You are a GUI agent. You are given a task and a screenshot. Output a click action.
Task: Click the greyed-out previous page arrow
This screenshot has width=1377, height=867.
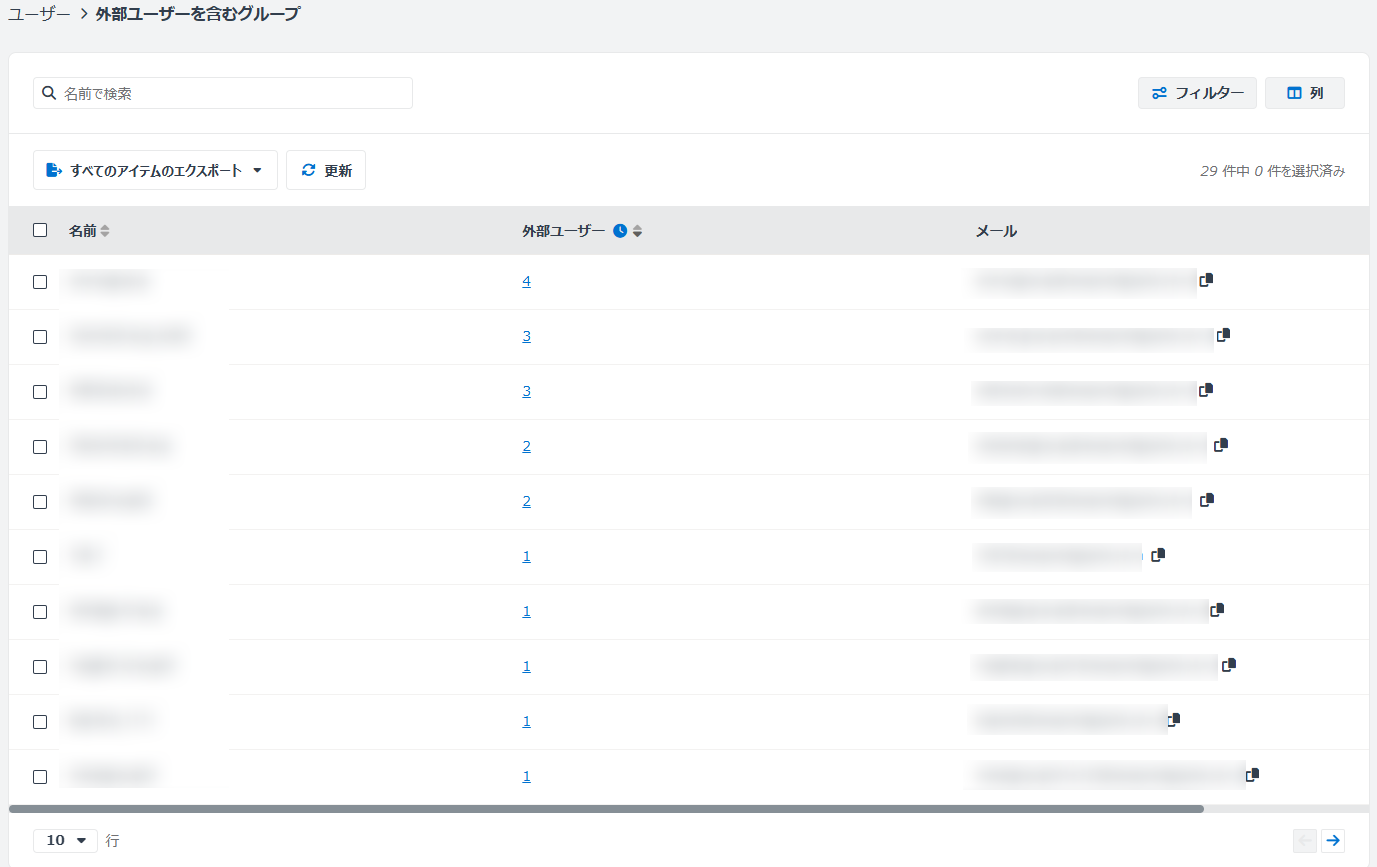[x=1305, y=840]
